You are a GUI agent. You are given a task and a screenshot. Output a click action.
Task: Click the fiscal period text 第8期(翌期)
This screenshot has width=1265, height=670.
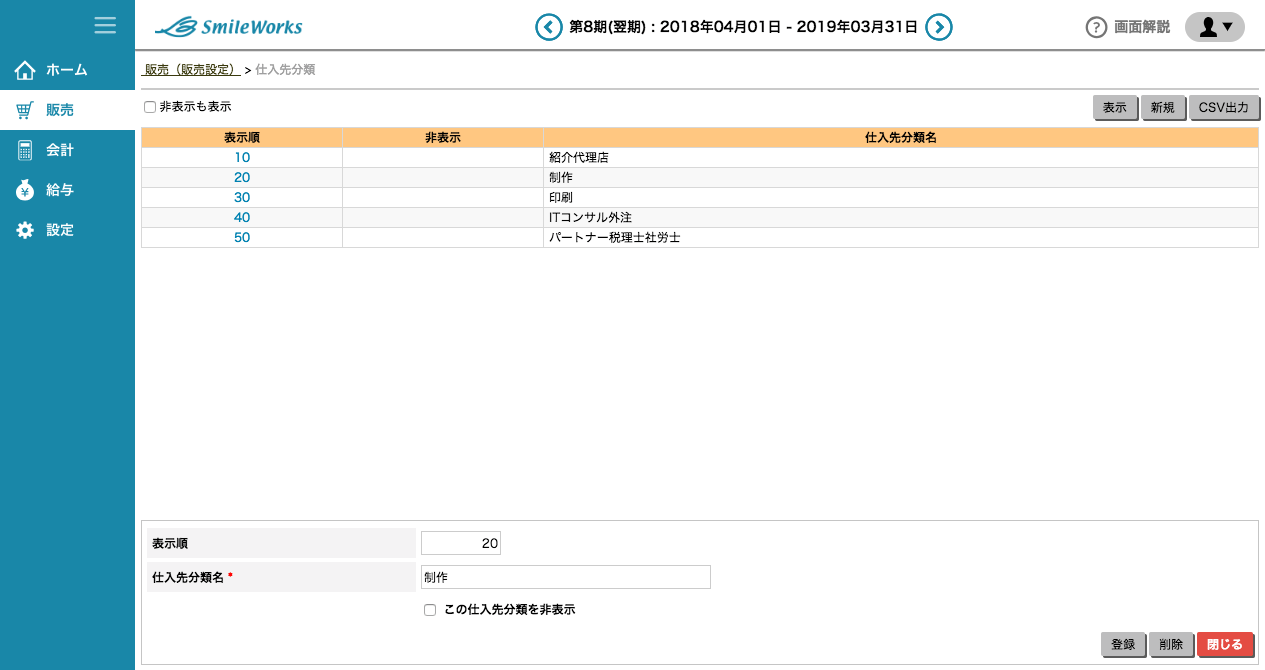pyautogui.click(x=609, y=27)
